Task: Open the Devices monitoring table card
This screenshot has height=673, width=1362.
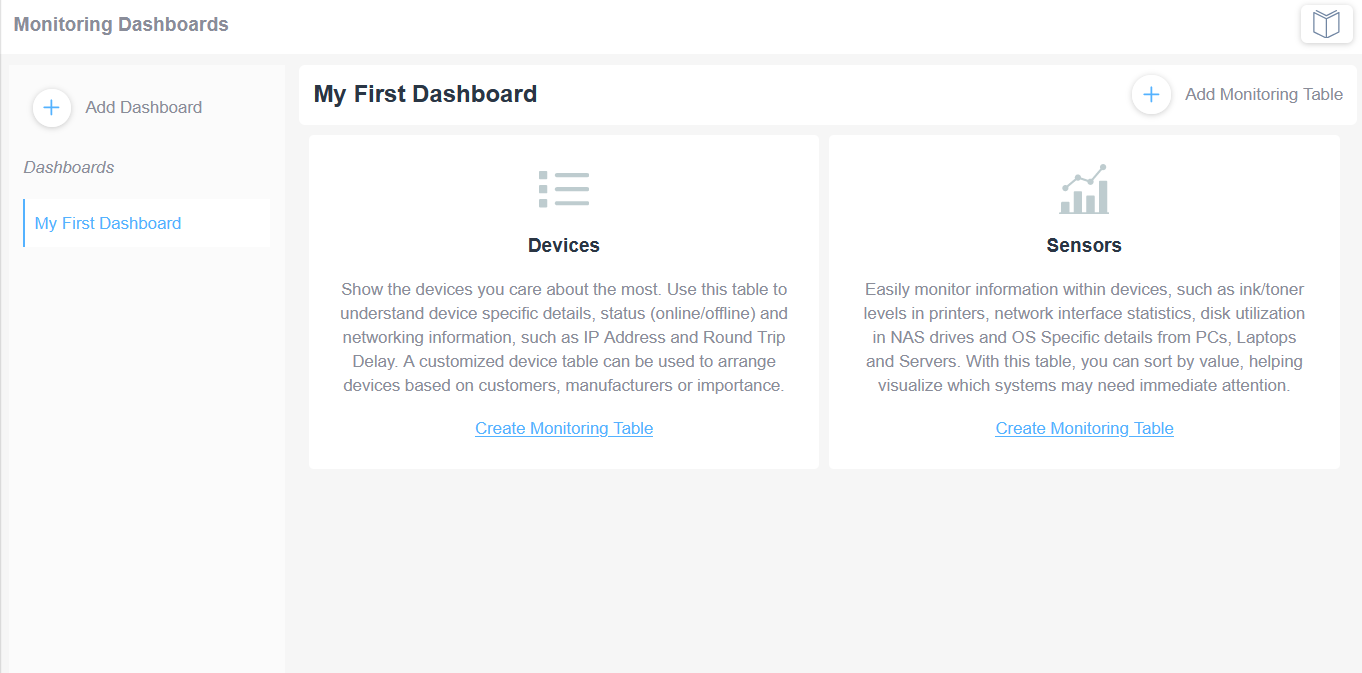Action: pyautogui.click(x=563, y=302)
